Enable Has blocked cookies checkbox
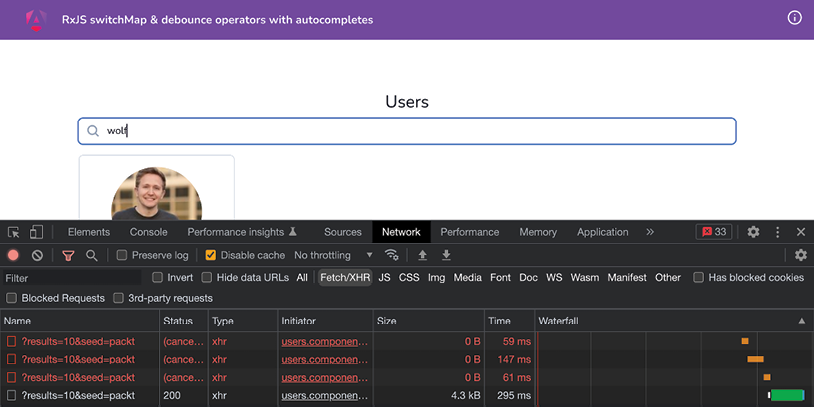The width and height of the screenshot is (814, 407). (x=699, y=277)
